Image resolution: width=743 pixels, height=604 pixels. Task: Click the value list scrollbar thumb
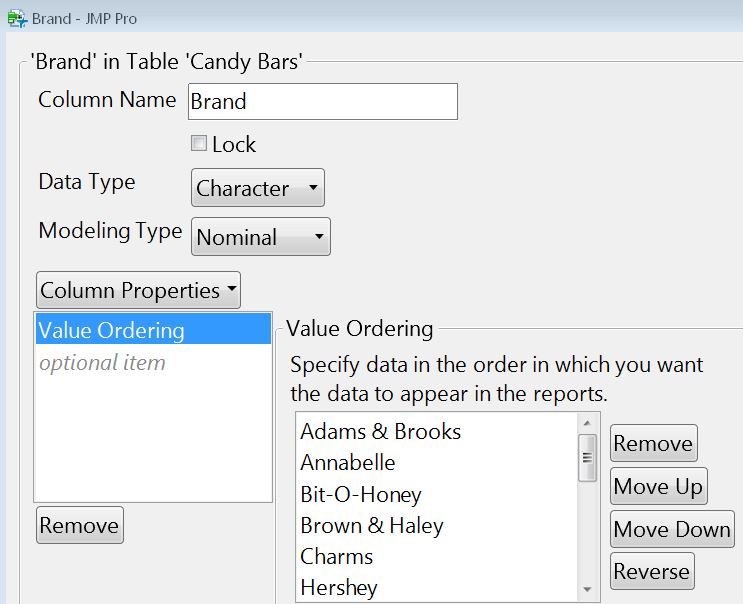tap(587, 458)
